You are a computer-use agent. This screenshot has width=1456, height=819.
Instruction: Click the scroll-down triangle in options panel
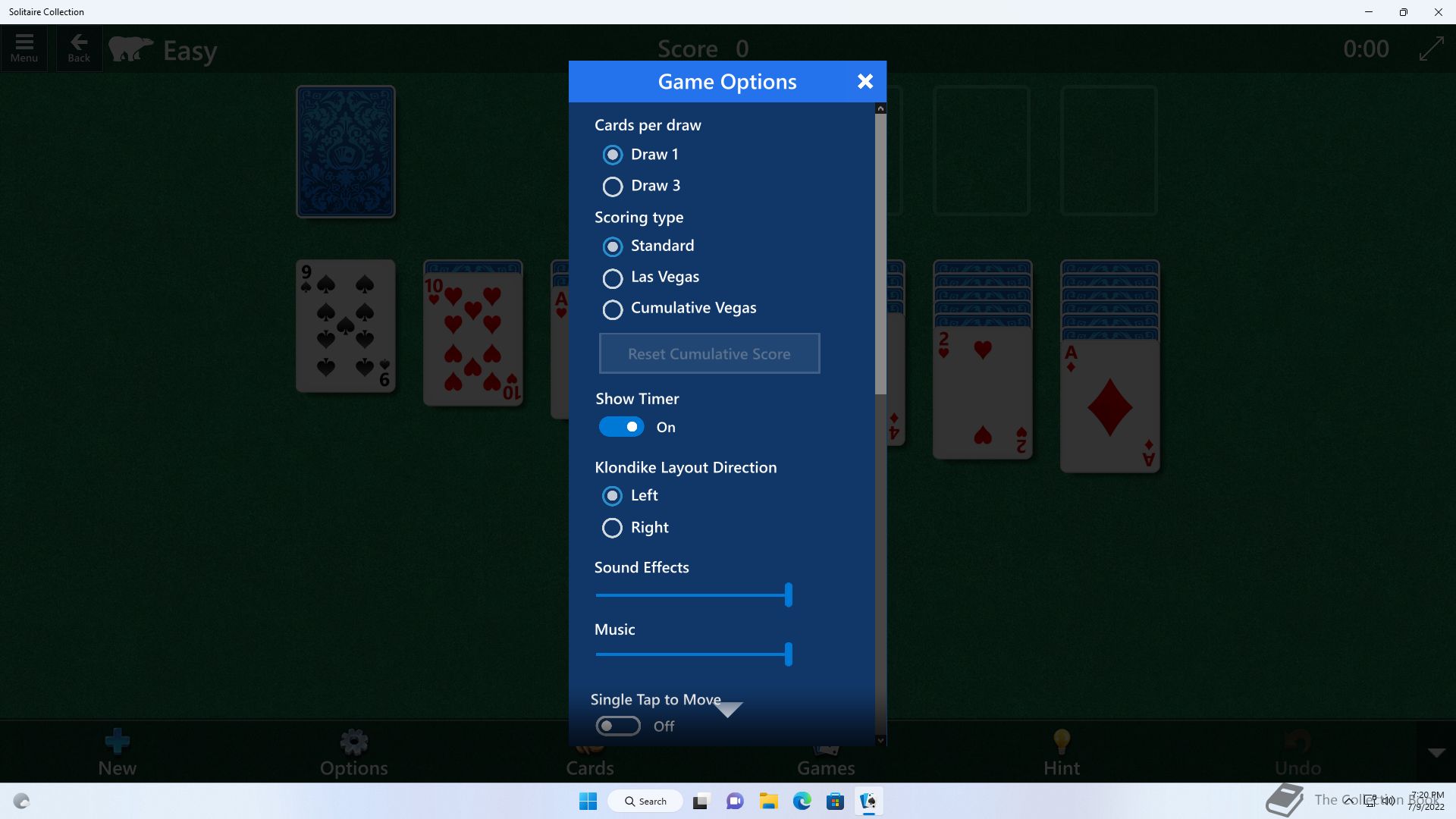(x=728, y=710)
